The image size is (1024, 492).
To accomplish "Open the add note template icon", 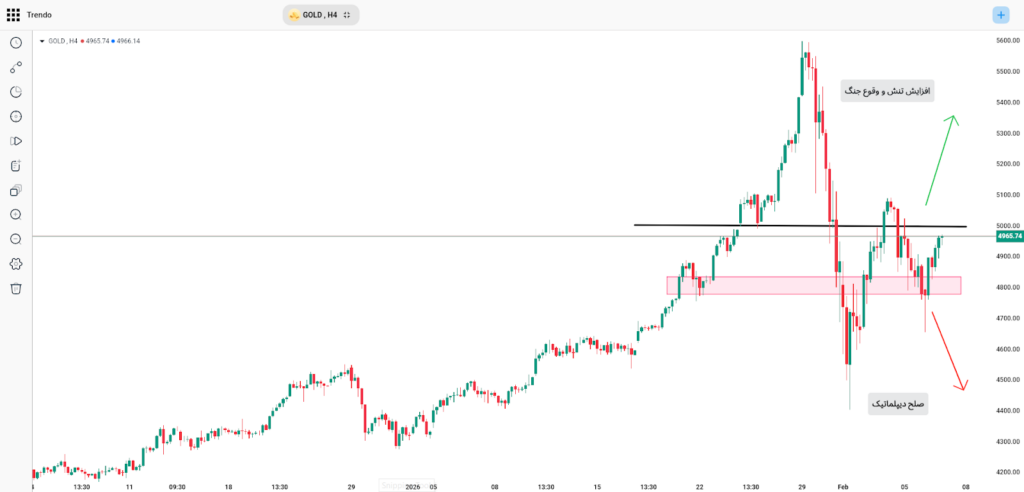I will pyautogui.click(x=16, y=166).
